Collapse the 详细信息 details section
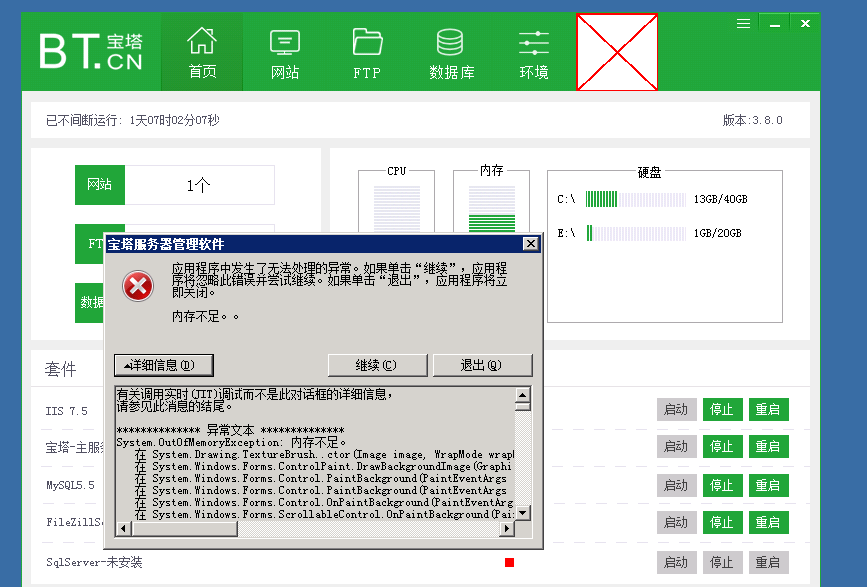 pyautogui.click(x=164, y=365)
